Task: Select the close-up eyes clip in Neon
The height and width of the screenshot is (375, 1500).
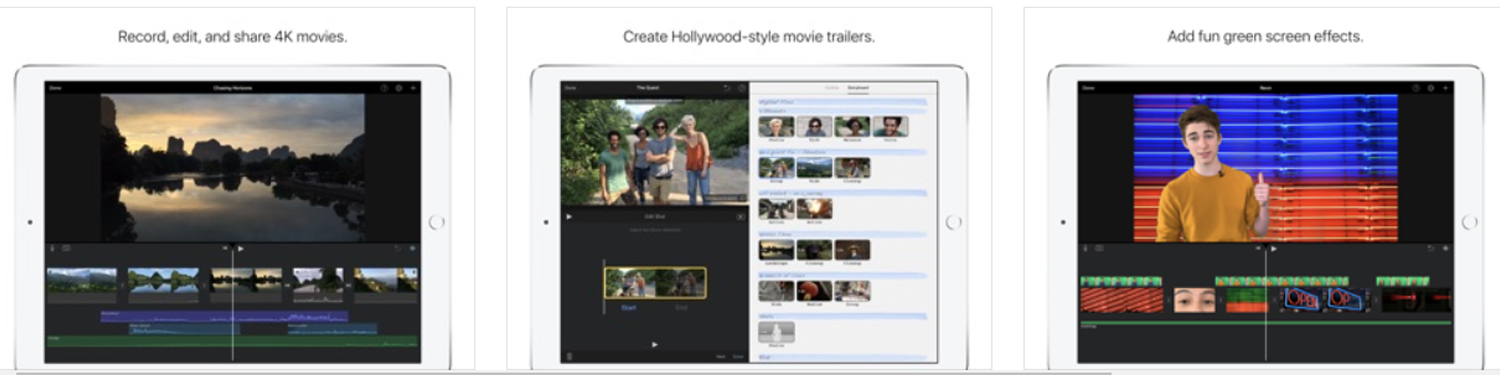Action: tap(1194, 300)
